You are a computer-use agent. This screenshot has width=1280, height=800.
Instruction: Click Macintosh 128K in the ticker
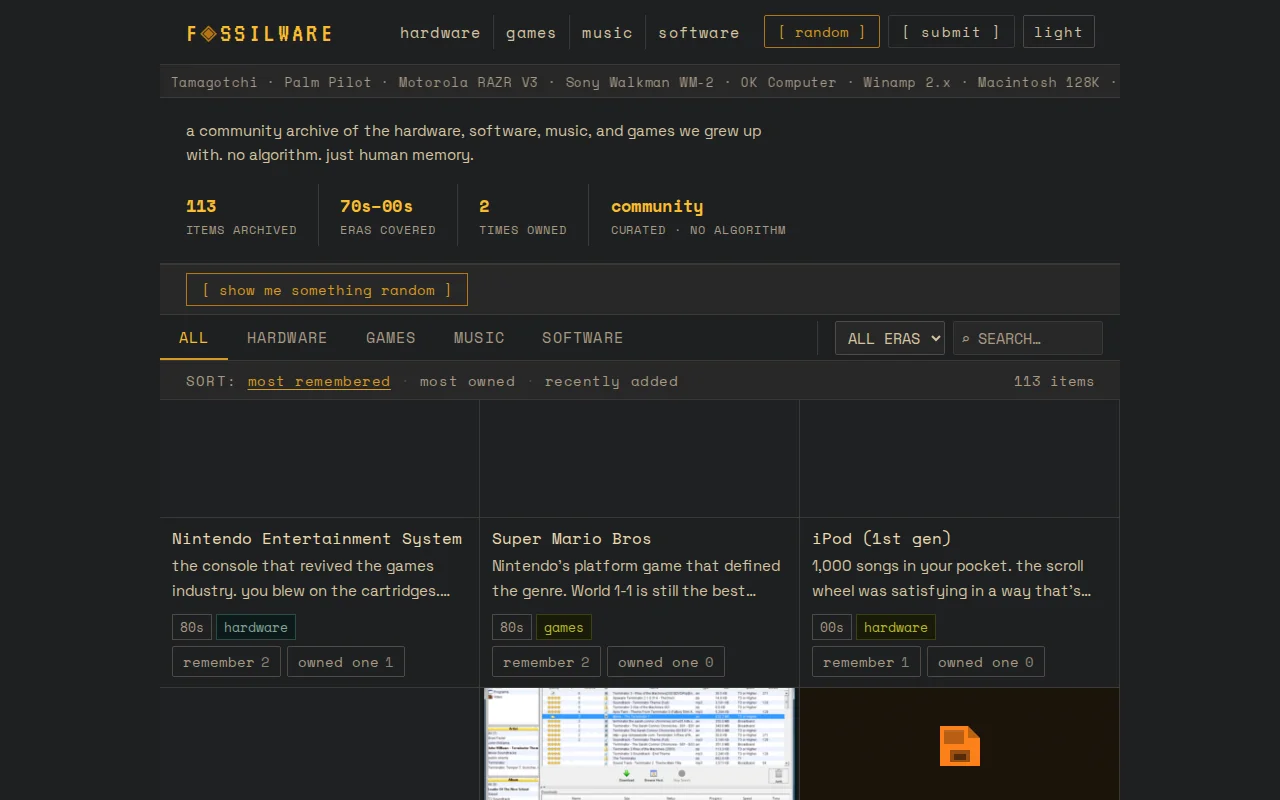pyautogui.click(x=1038, y=82)
